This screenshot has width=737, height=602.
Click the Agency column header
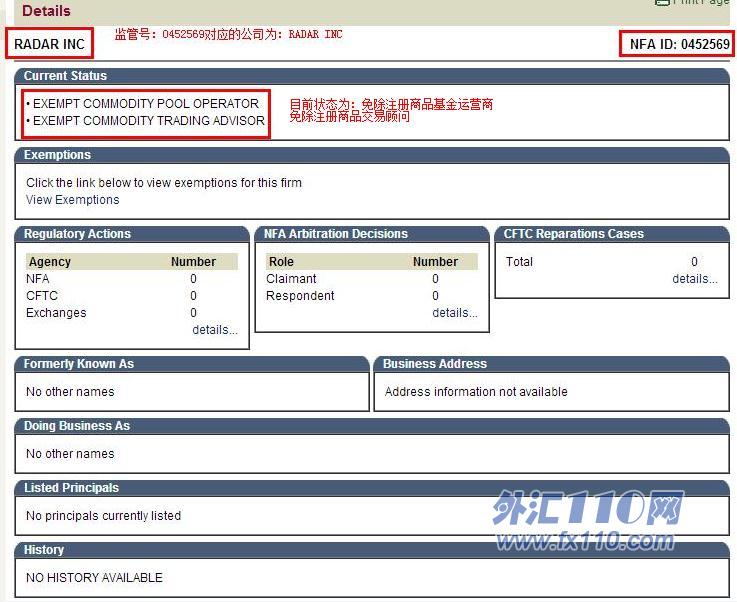tap(50, 262)
